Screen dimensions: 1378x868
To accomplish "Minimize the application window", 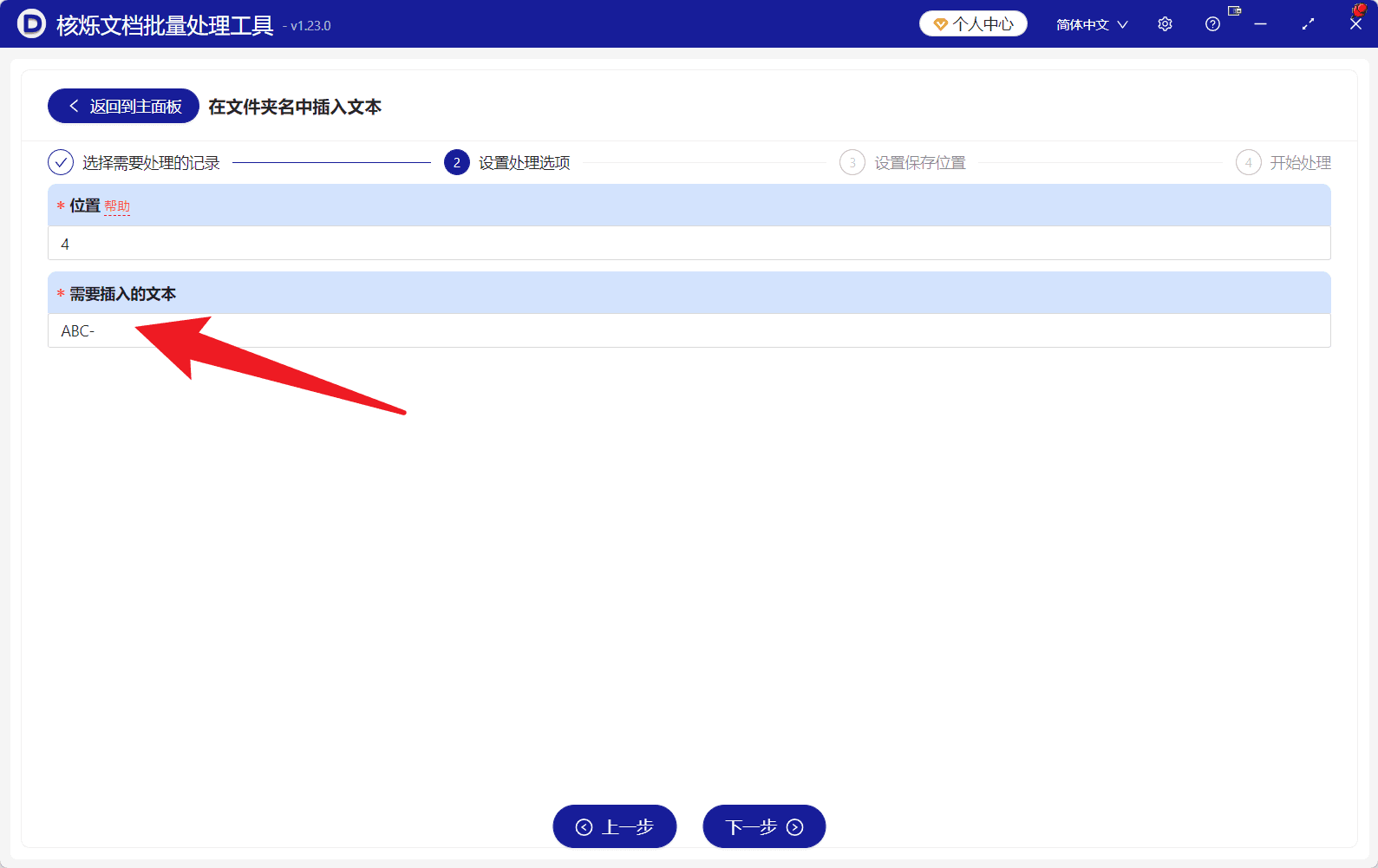I will tap(1260, 24).
